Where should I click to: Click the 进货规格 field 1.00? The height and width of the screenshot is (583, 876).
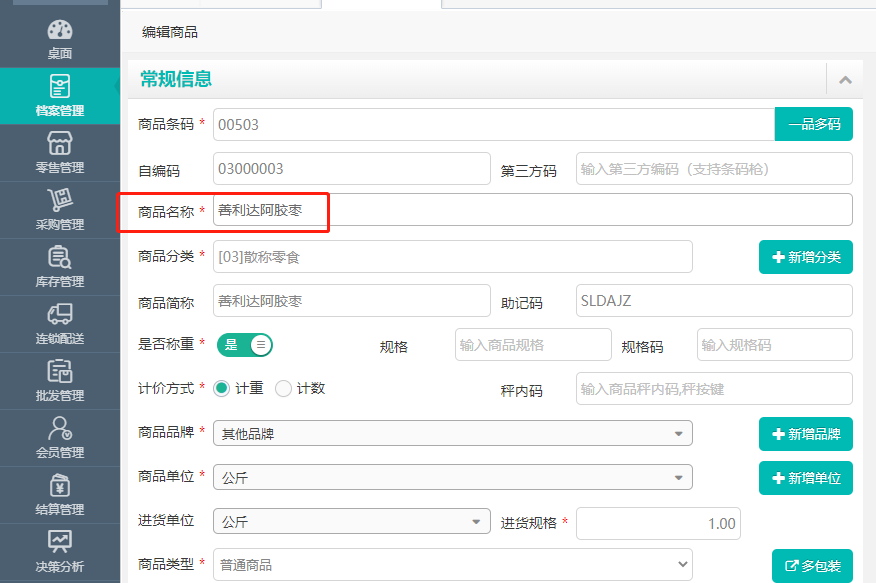(658, 524)
